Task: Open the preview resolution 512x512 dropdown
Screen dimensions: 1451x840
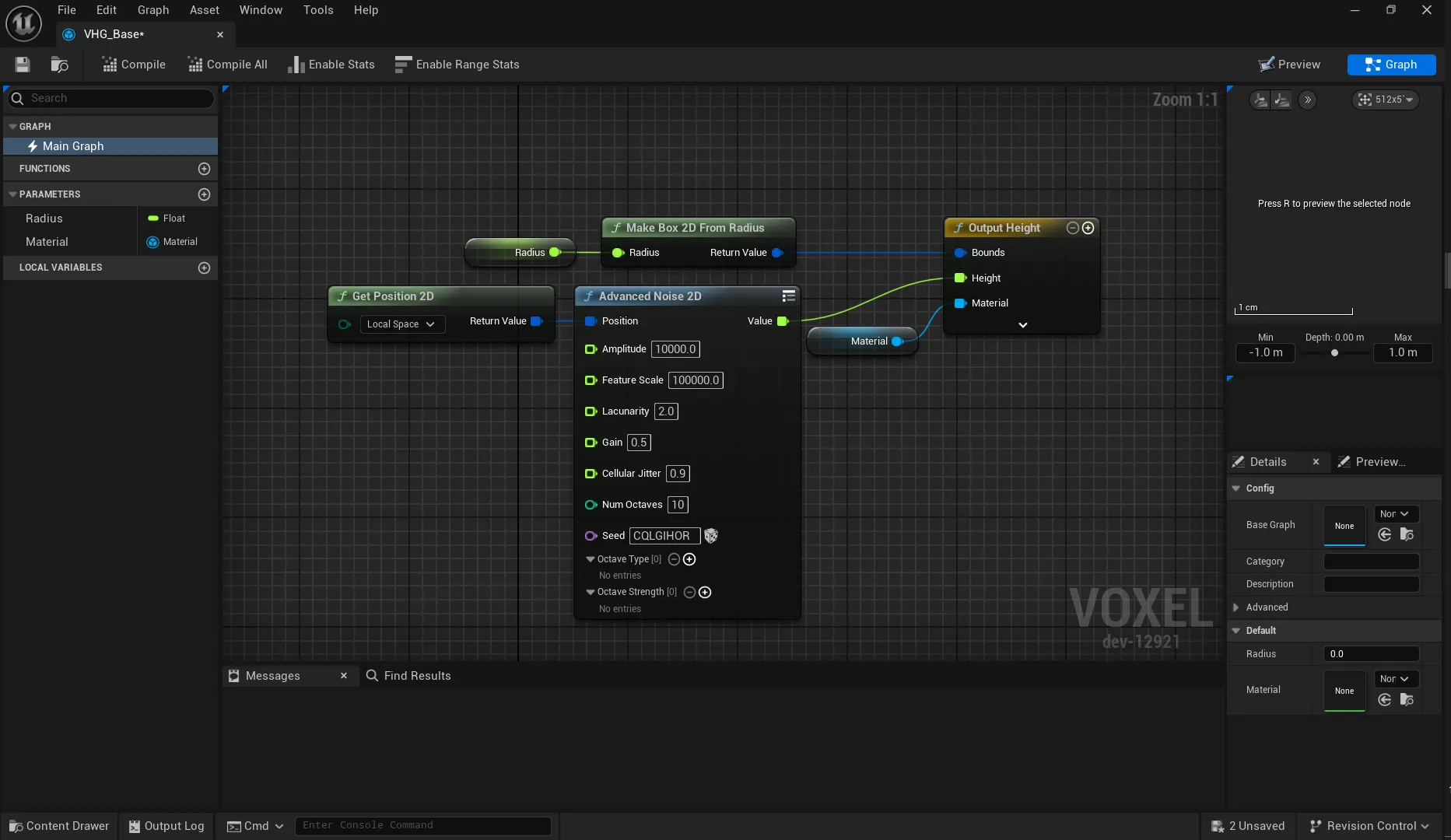Action: (1386, 100)
